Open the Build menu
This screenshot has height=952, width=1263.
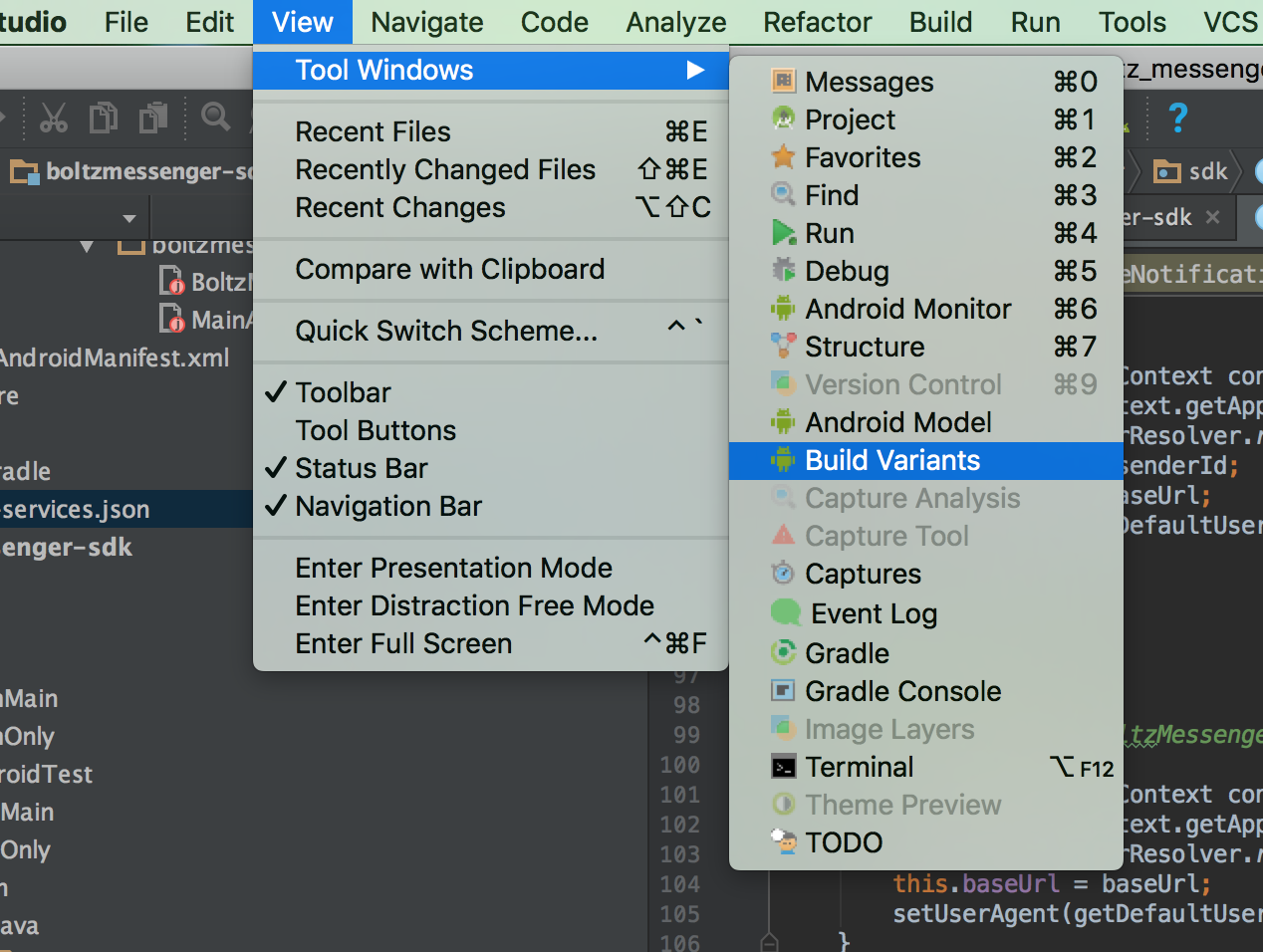[940, 22]
